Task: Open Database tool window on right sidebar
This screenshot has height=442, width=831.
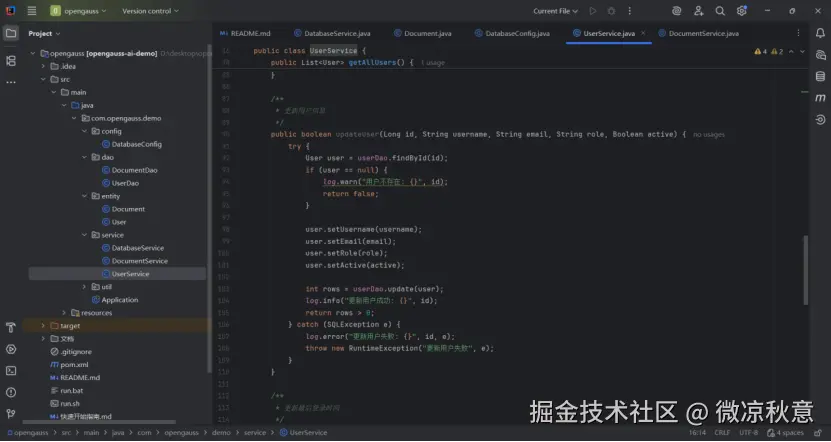Action: 820,76
